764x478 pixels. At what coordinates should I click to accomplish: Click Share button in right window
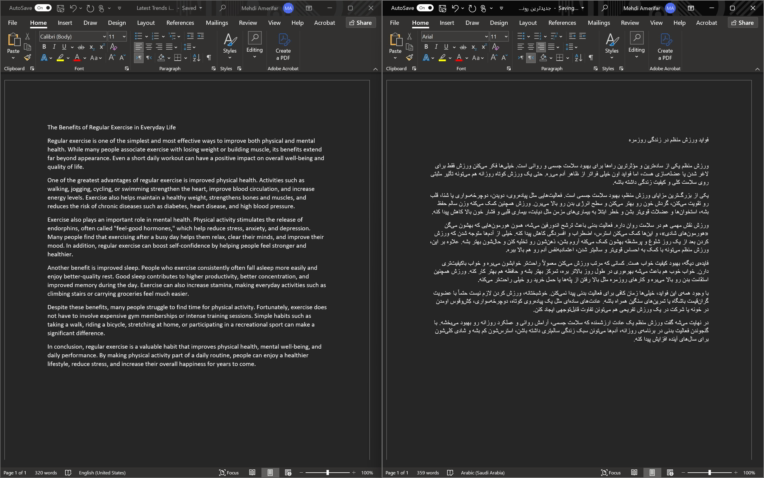pos(743,23)
